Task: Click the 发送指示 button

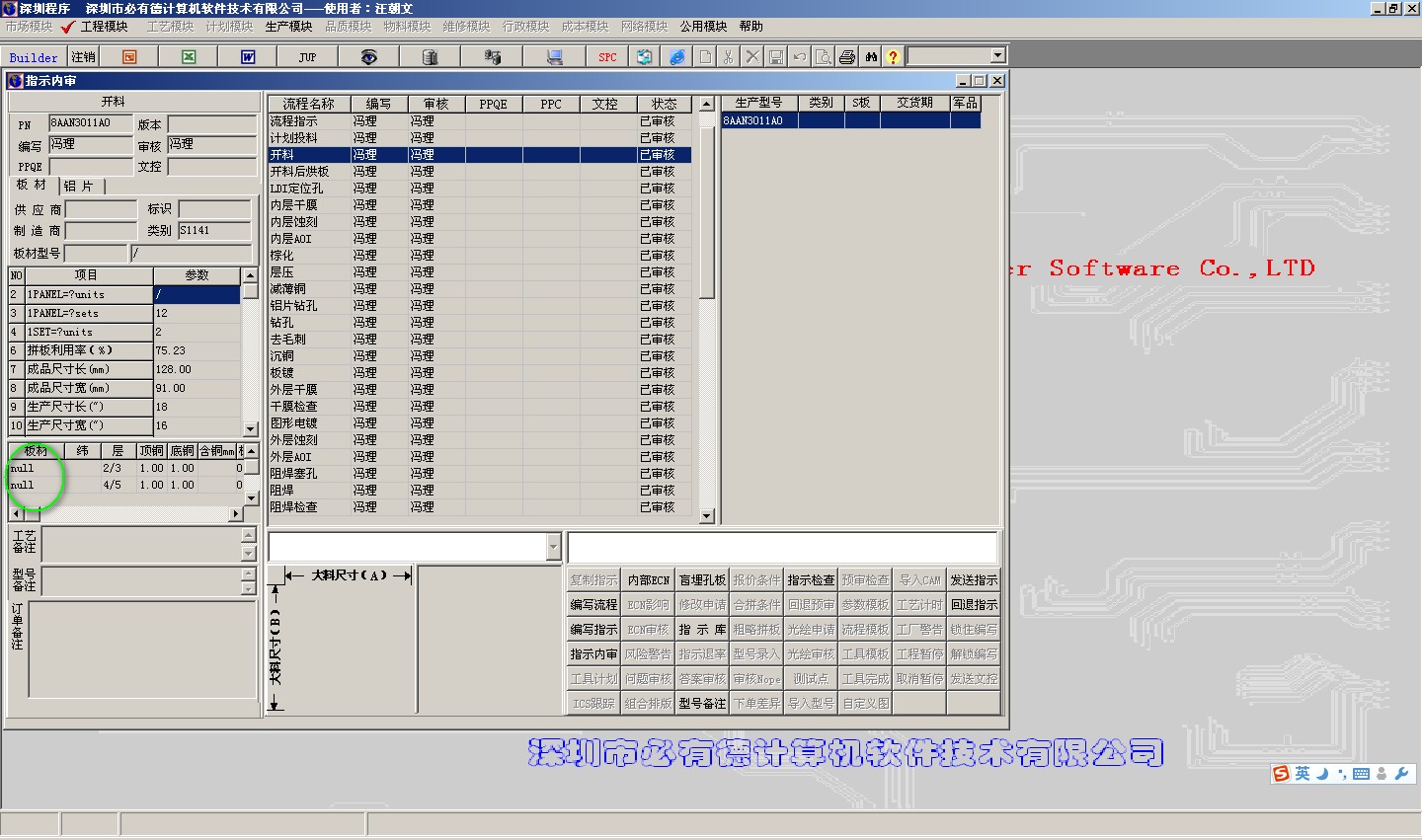Action: pyautogui.click(x=974, y=580)
